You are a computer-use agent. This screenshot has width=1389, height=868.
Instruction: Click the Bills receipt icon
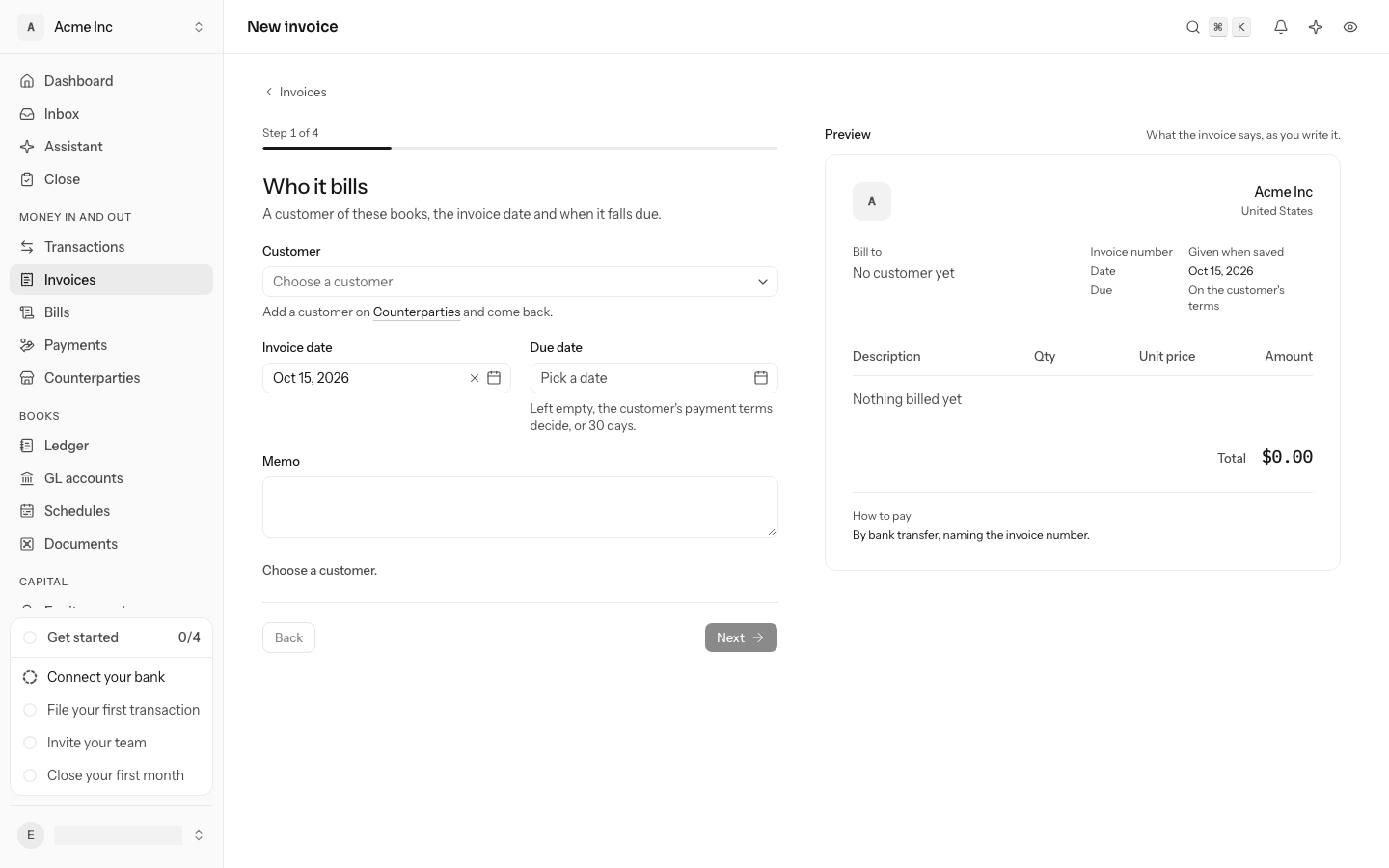(27, 312)
